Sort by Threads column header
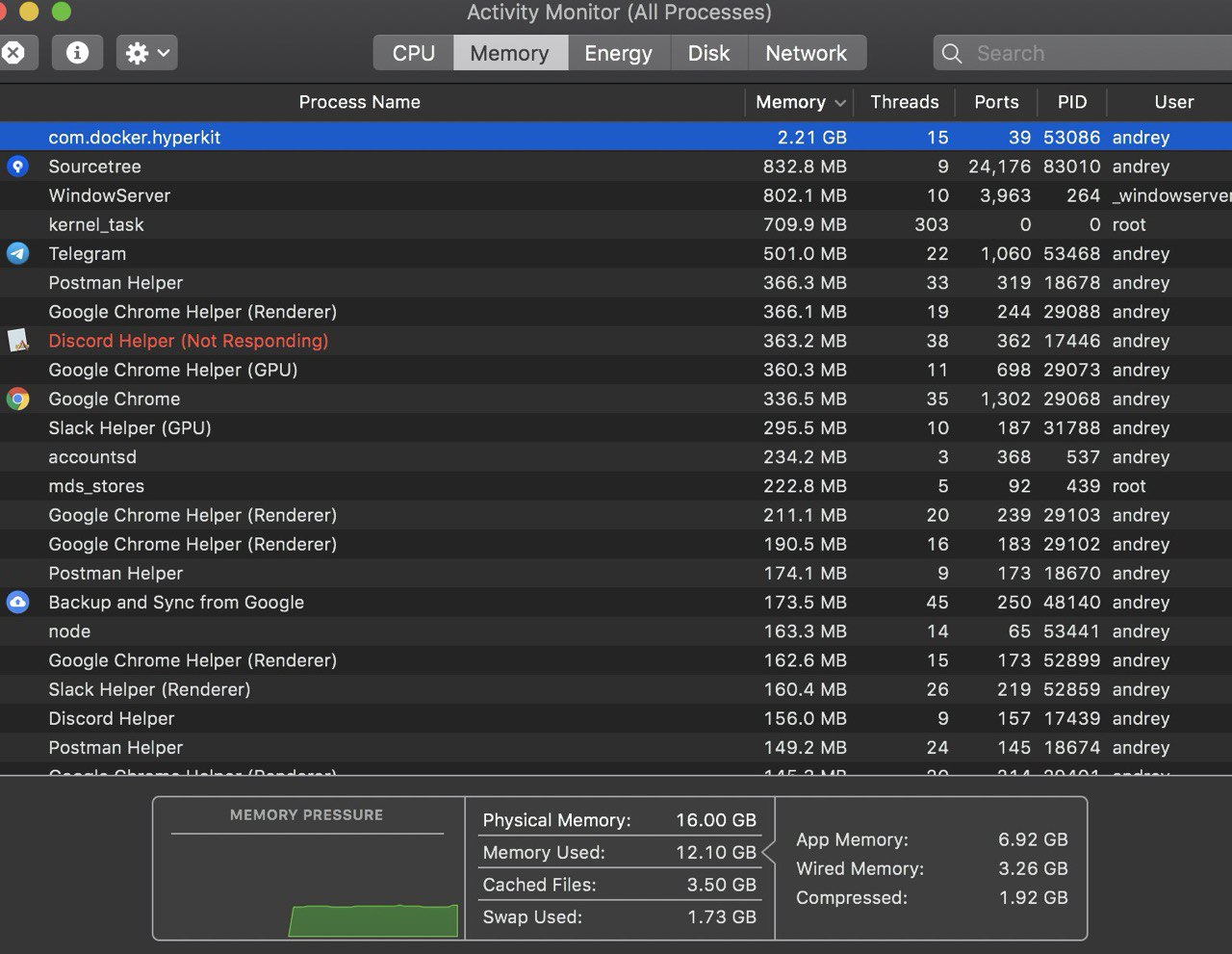 tap(904, 102)
